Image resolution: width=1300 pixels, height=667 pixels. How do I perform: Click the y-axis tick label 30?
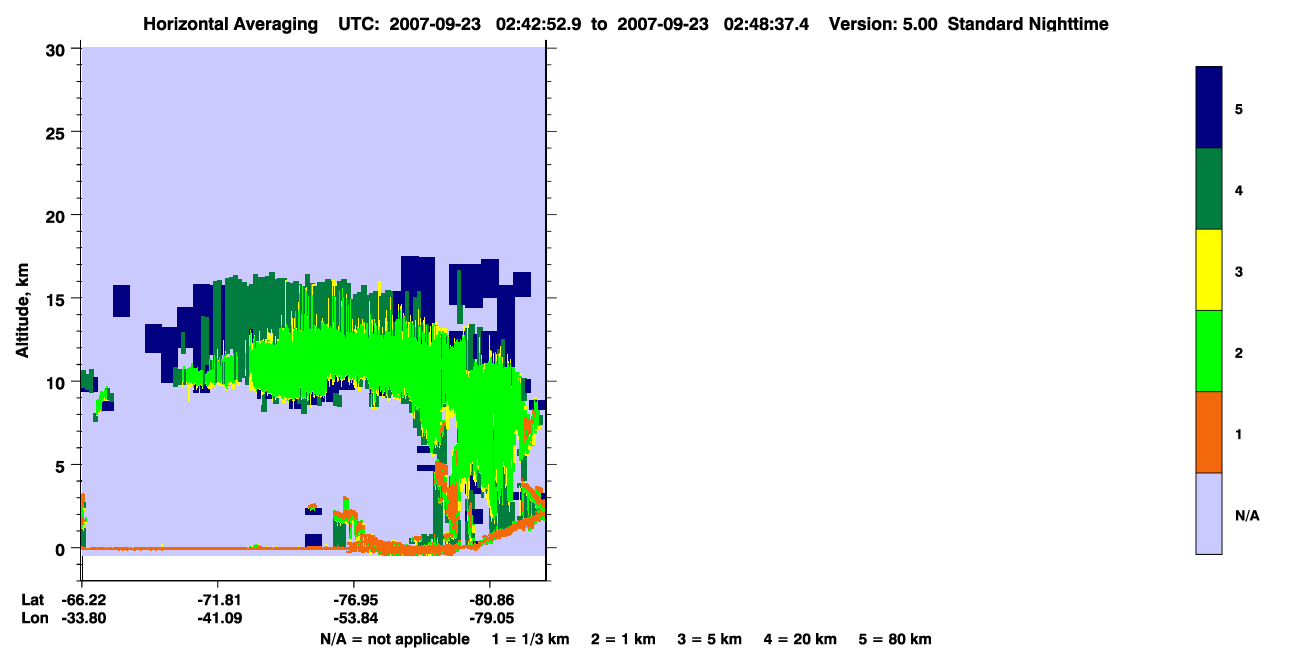(56, 49)
